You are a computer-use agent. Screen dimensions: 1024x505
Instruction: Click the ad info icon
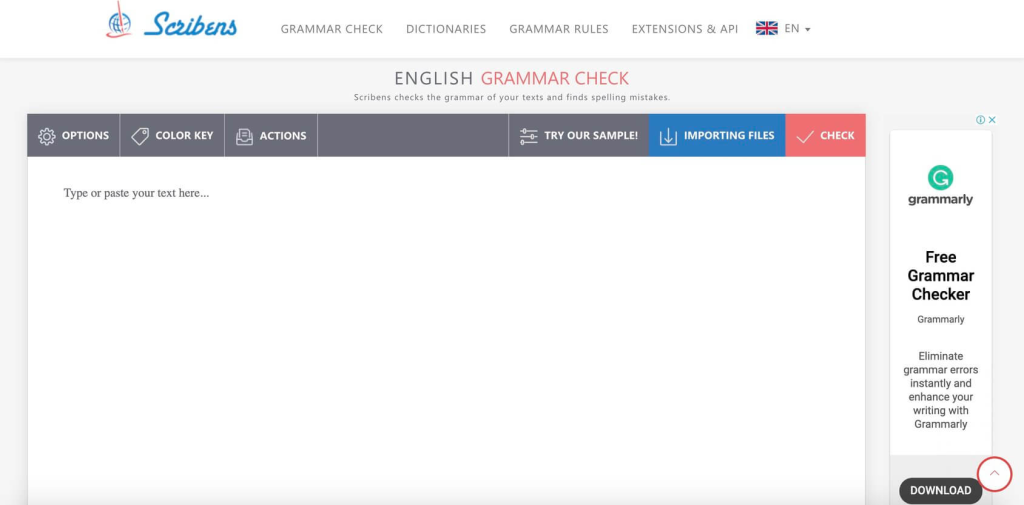[980, 120]
